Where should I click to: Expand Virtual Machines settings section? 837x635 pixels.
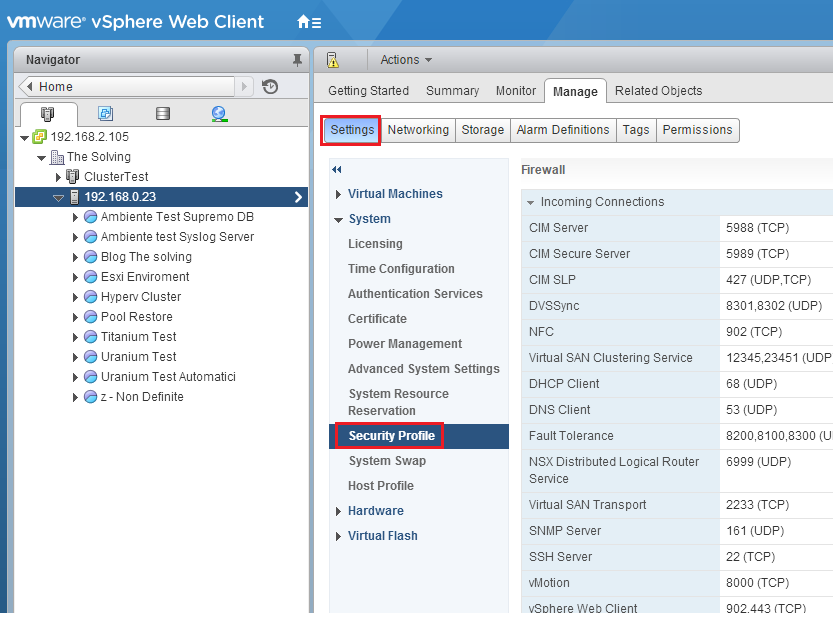(x=338, y=194)
